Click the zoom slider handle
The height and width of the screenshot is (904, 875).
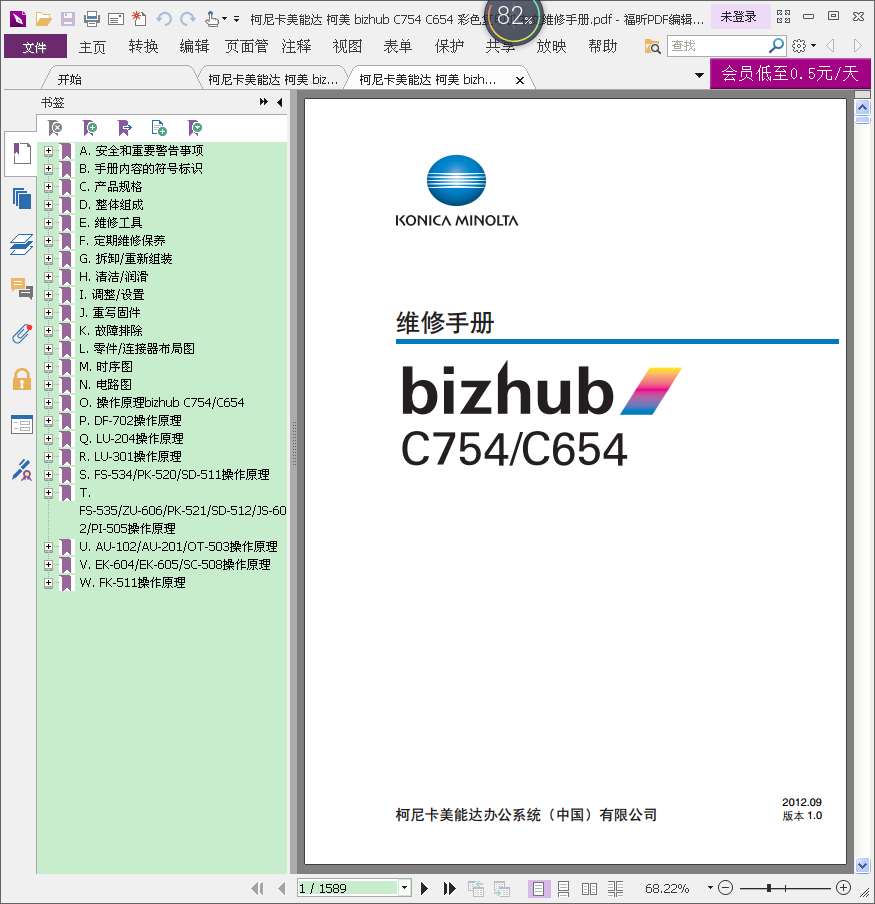pos(768,888)
